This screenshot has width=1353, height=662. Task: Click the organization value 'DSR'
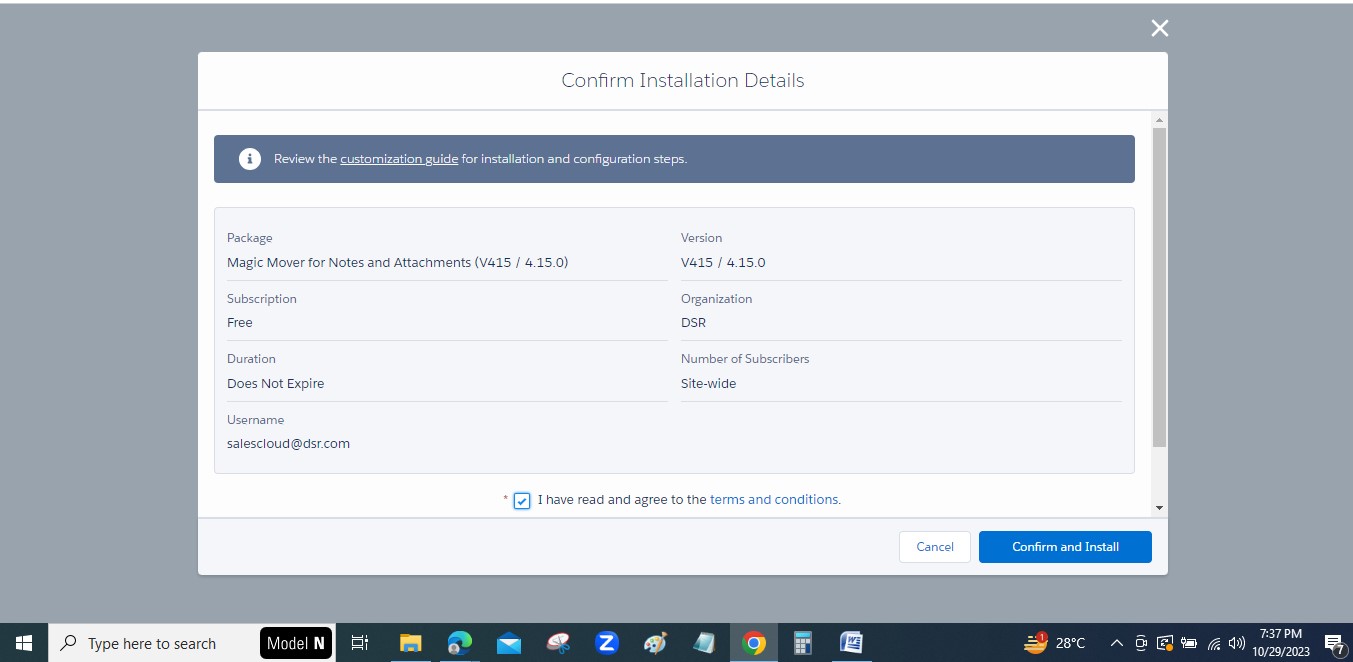(x=694, y=323)
